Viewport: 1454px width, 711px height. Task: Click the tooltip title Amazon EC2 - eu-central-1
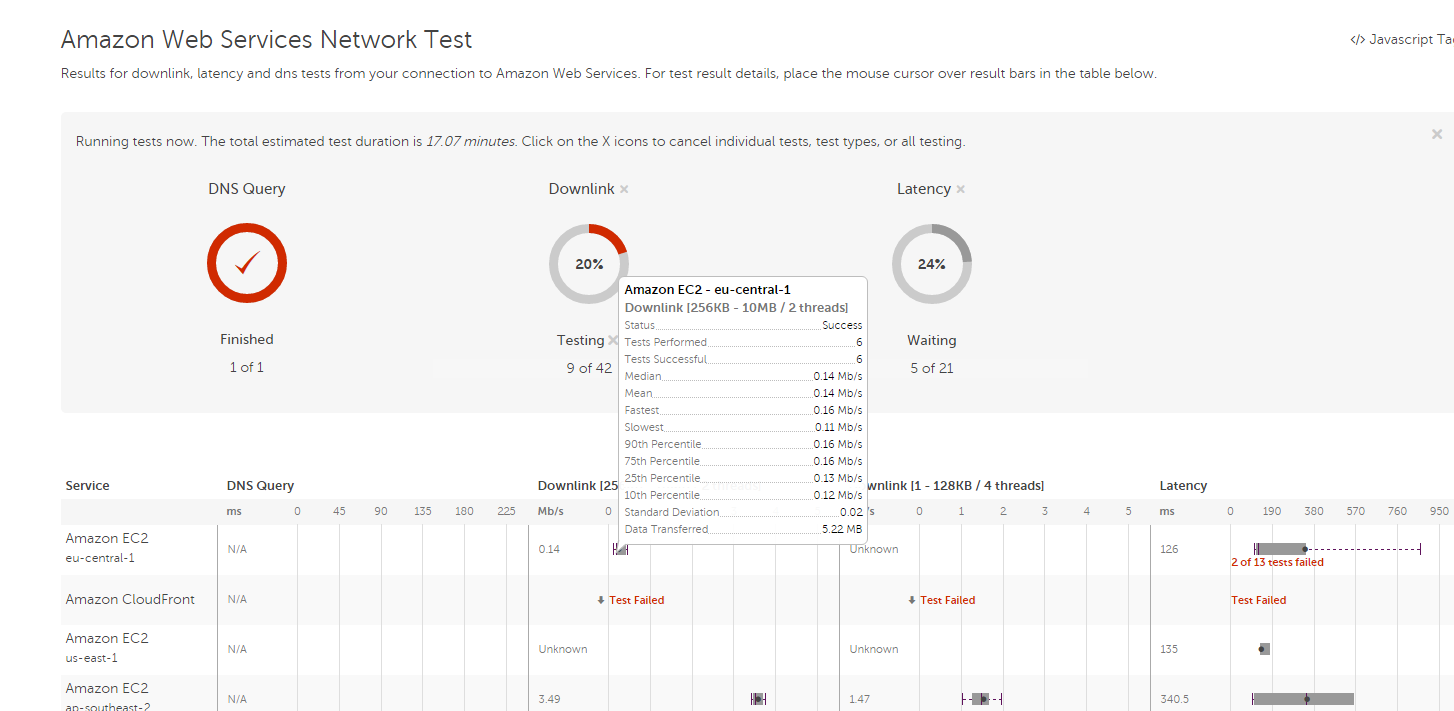pyautogui.click(x=708, y=290)
